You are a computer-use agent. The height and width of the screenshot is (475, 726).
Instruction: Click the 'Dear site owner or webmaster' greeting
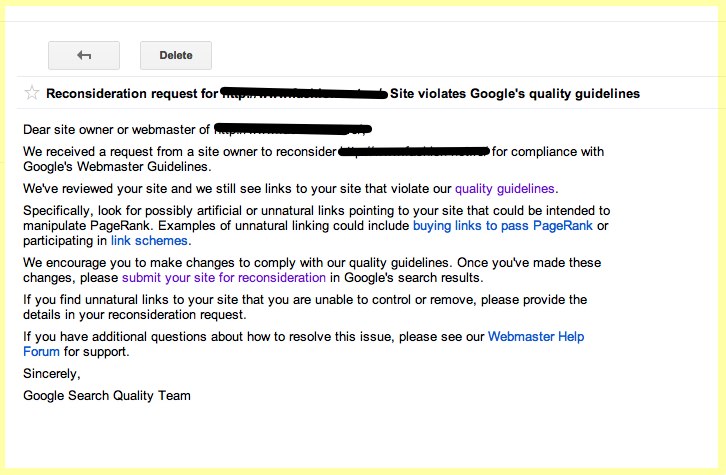pos(116,129)
